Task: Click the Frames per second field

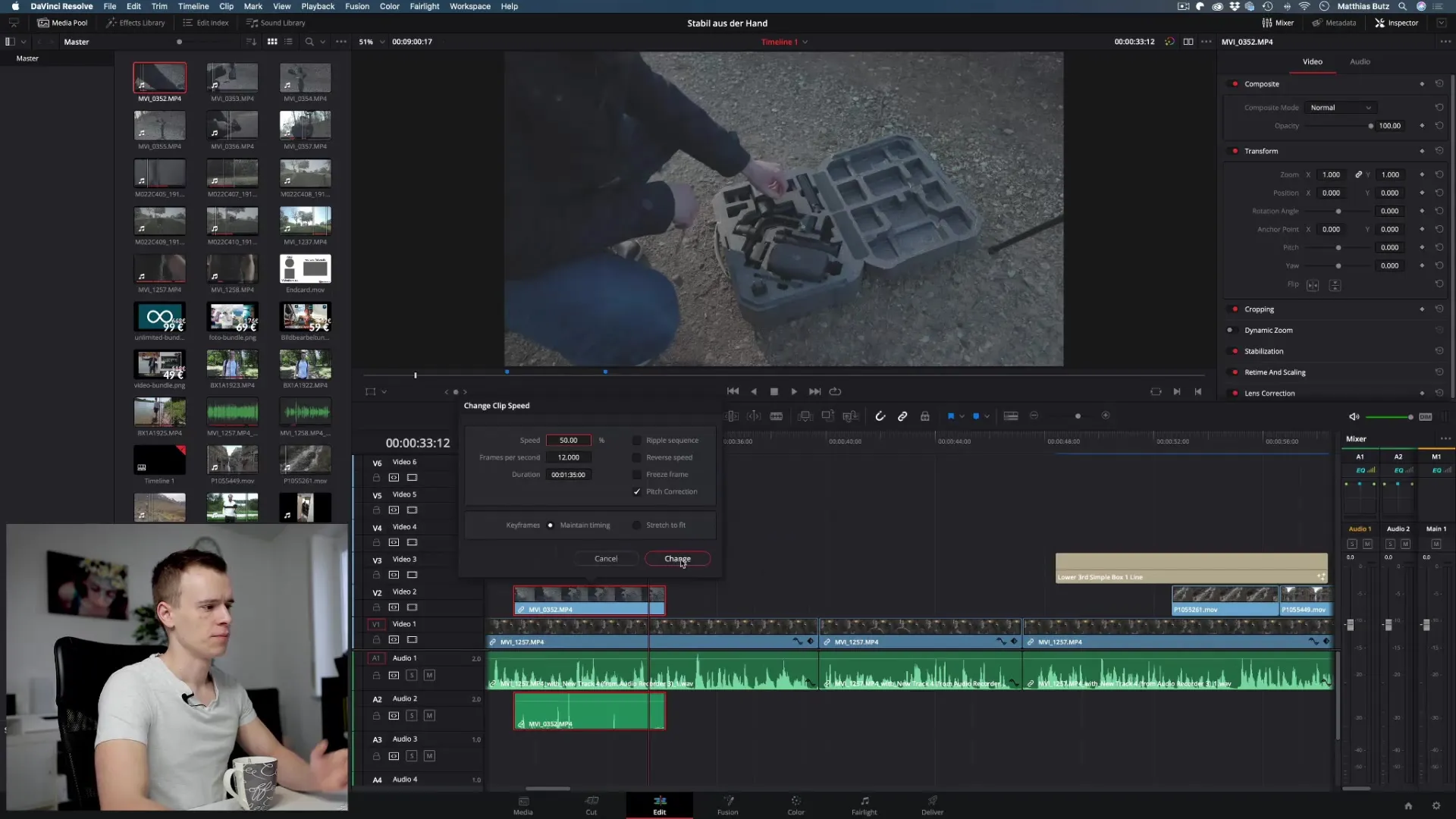Action: pos(568,457)
